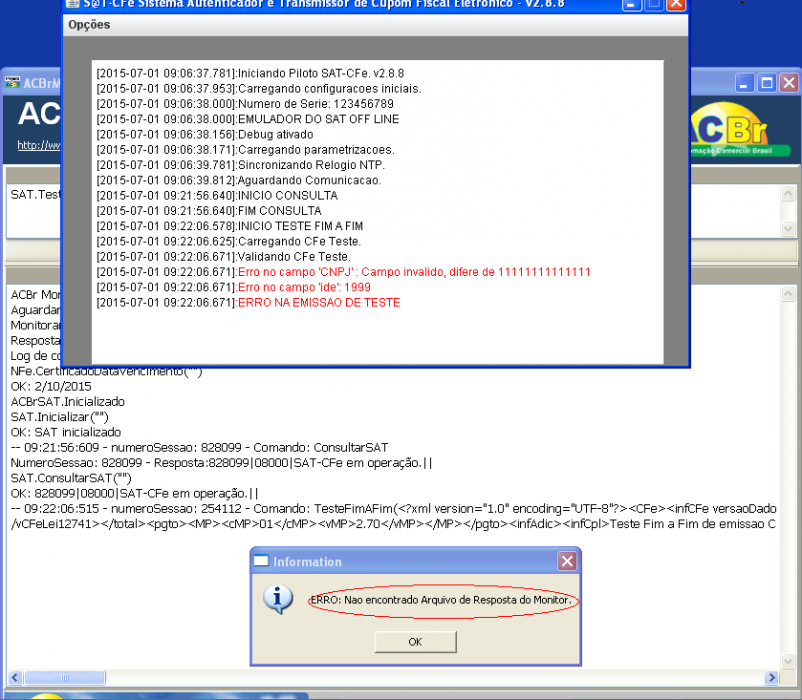Viewport: 802px width, 700px height.
Task: Select the CNPJ campo invalido error line
Action: pos(343,272)
